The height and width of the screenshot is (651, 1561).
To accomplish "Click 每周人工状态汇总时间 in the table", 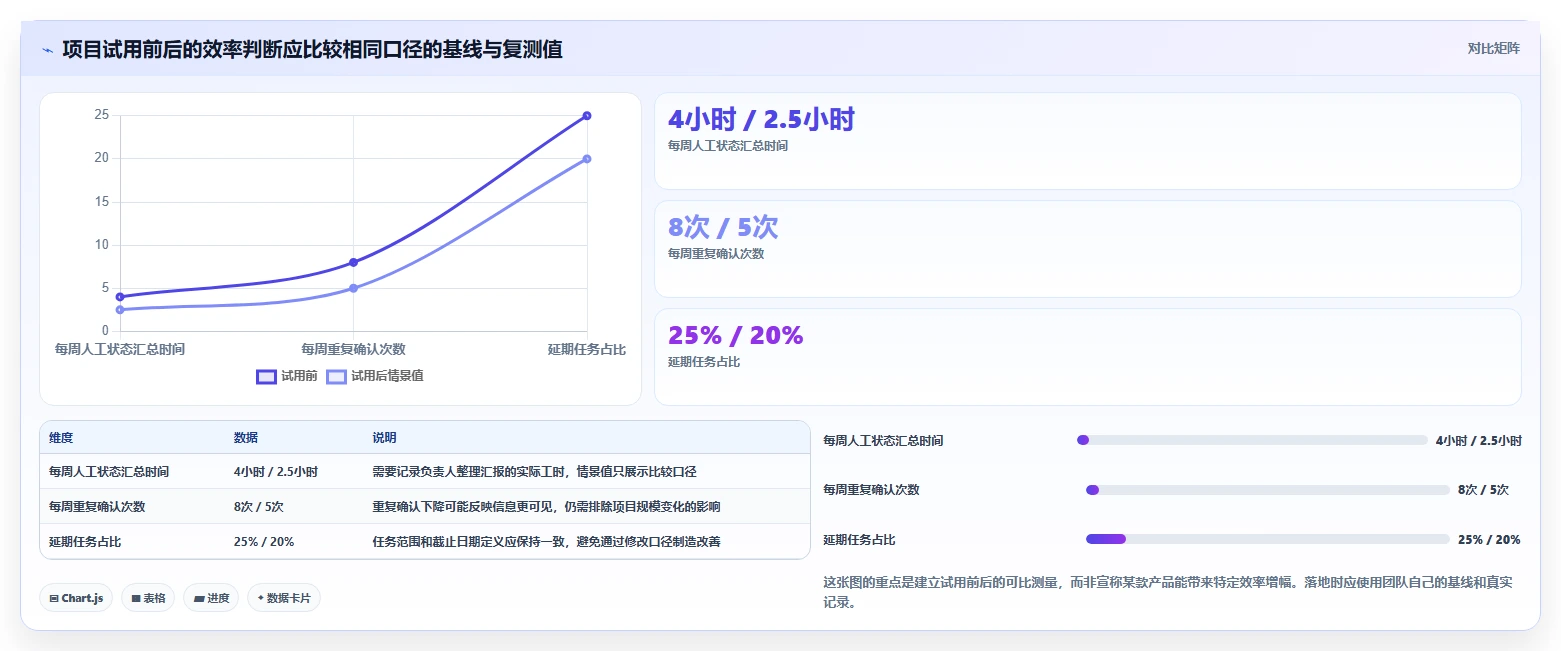I will (x=109, y=472).
